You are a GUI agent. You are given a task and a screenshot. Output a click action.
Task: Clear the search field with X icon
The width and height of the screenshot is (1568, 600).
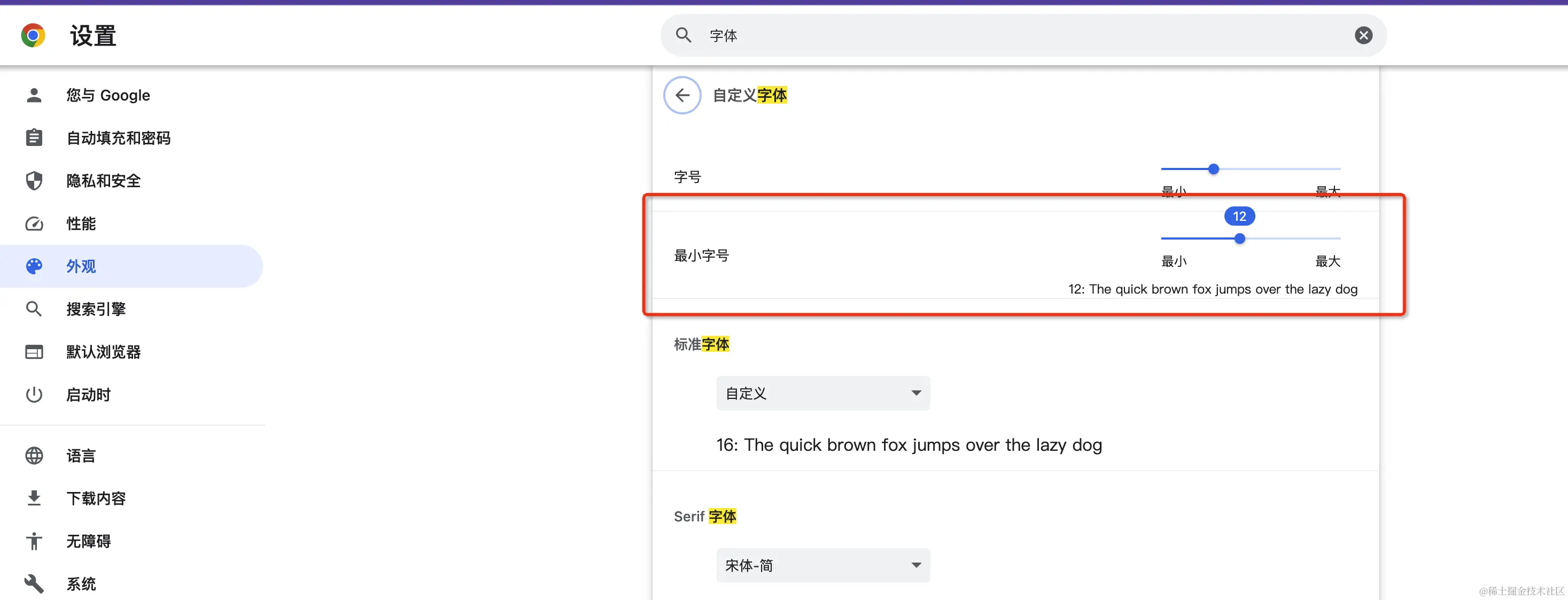pyautogui.click(x=1363, y=35)
